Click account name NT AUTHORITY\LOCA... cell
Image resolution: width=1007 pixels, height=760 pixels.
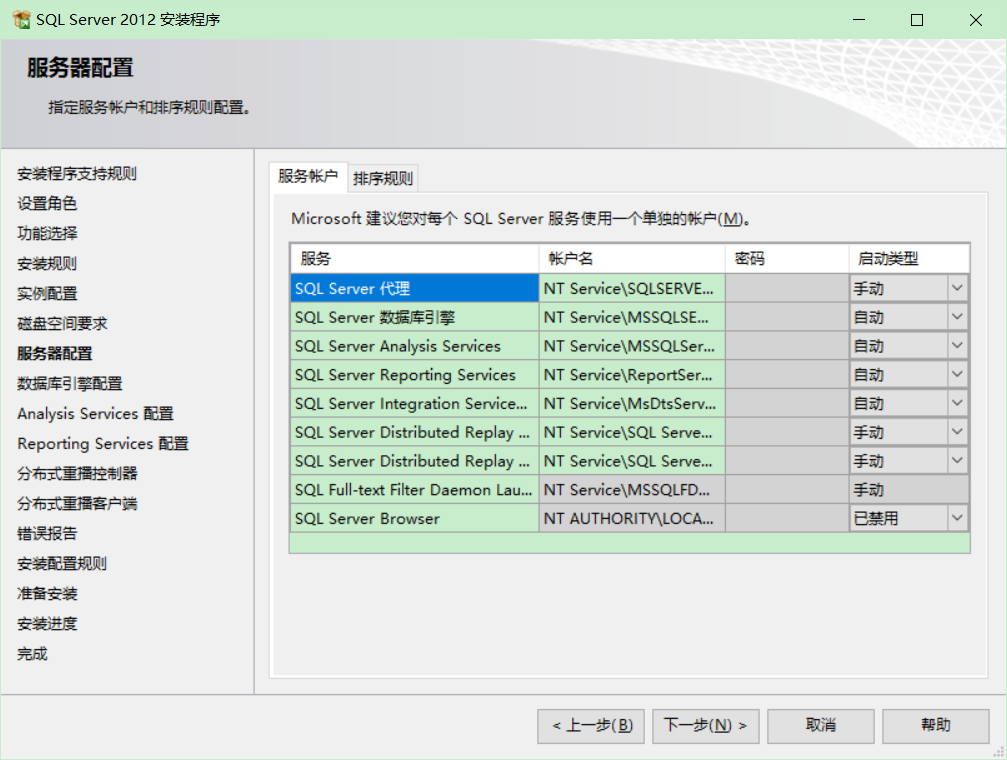coord(632,519)
